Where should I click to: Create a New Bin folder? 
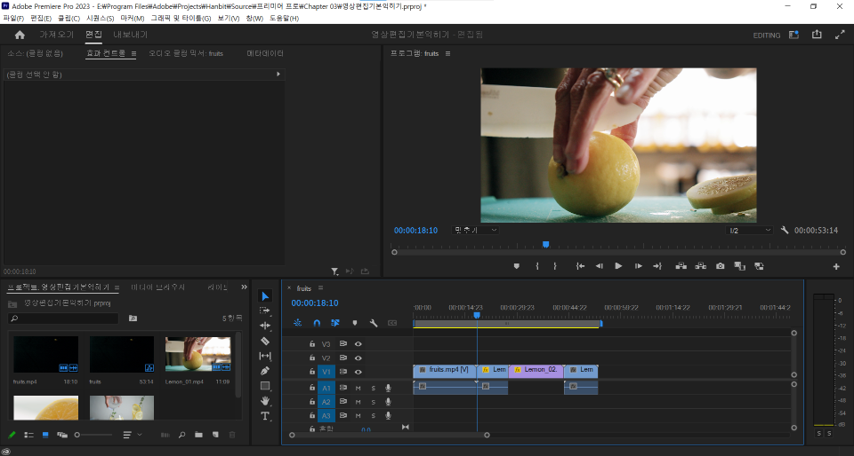(199, 435)
